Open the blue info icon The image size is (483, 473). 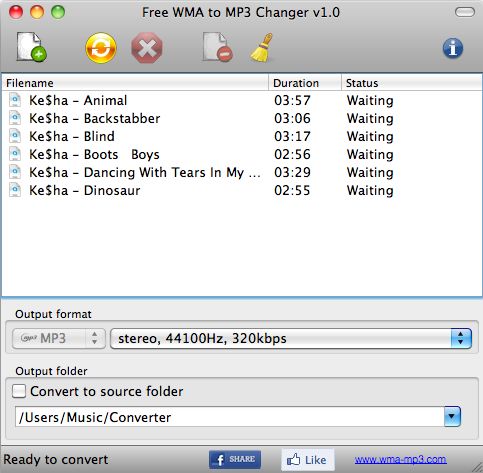453,48
